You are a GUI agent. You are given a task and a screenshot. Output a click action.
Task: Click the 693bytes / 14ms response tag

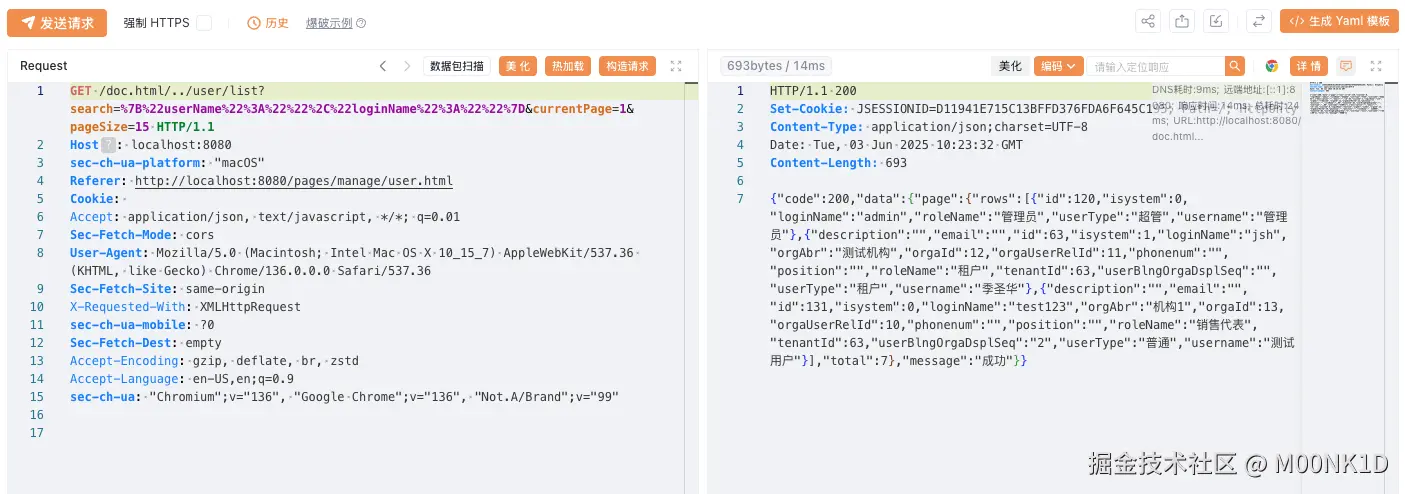[776, 66]
